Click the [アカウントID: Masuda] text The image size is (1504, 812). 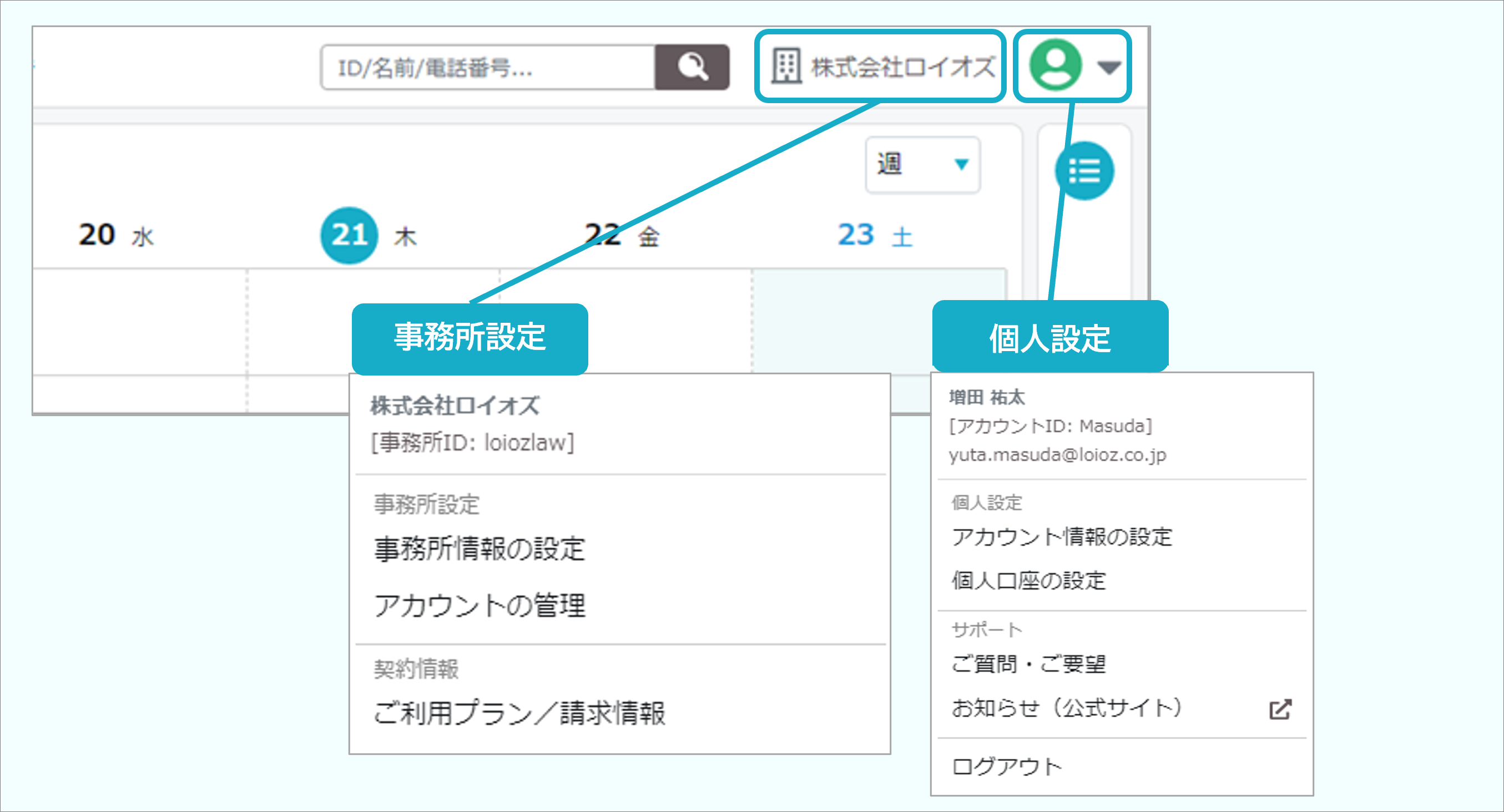[1051, 426]
